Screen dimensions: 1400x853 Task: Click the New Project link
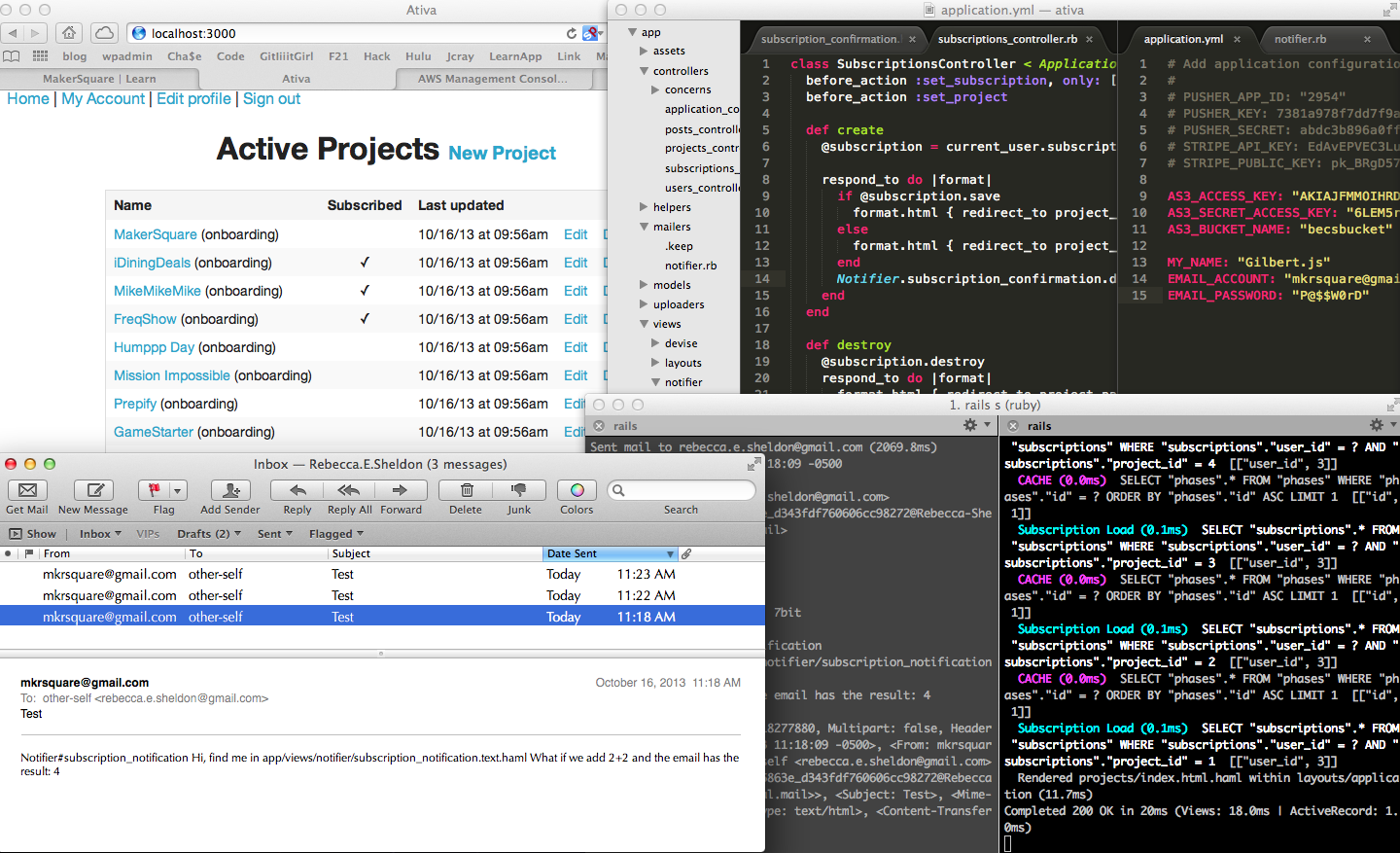[502, 154]
